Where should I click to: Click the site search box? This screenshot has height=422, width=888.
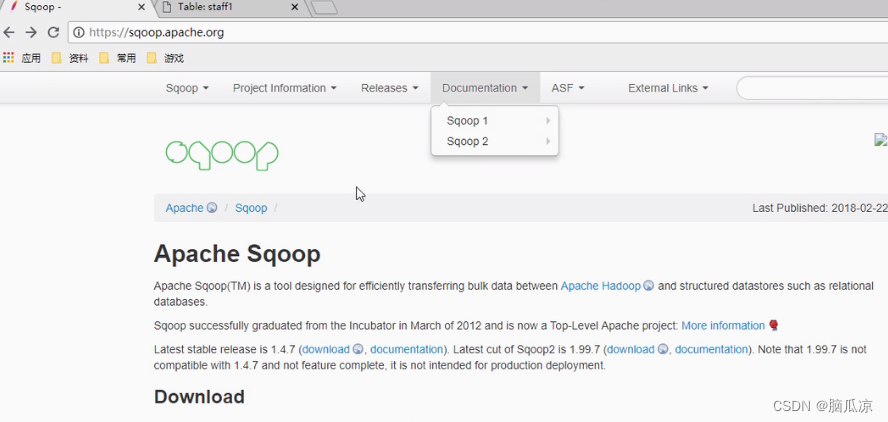coord(812,88)
